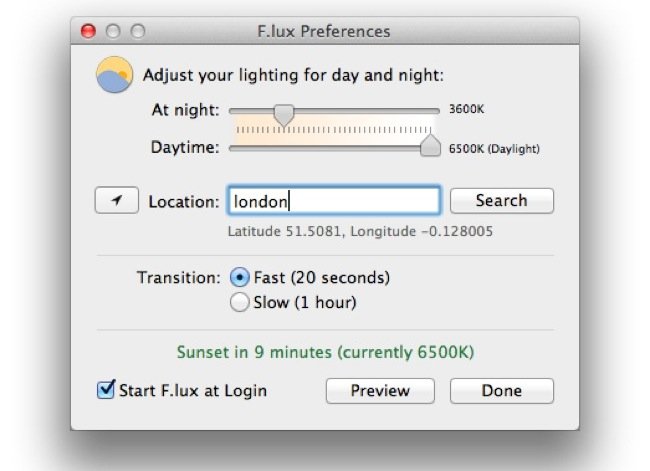This screenshot has height=471, width=650.
Task: Click the Preview button
Action: [380, 391]
